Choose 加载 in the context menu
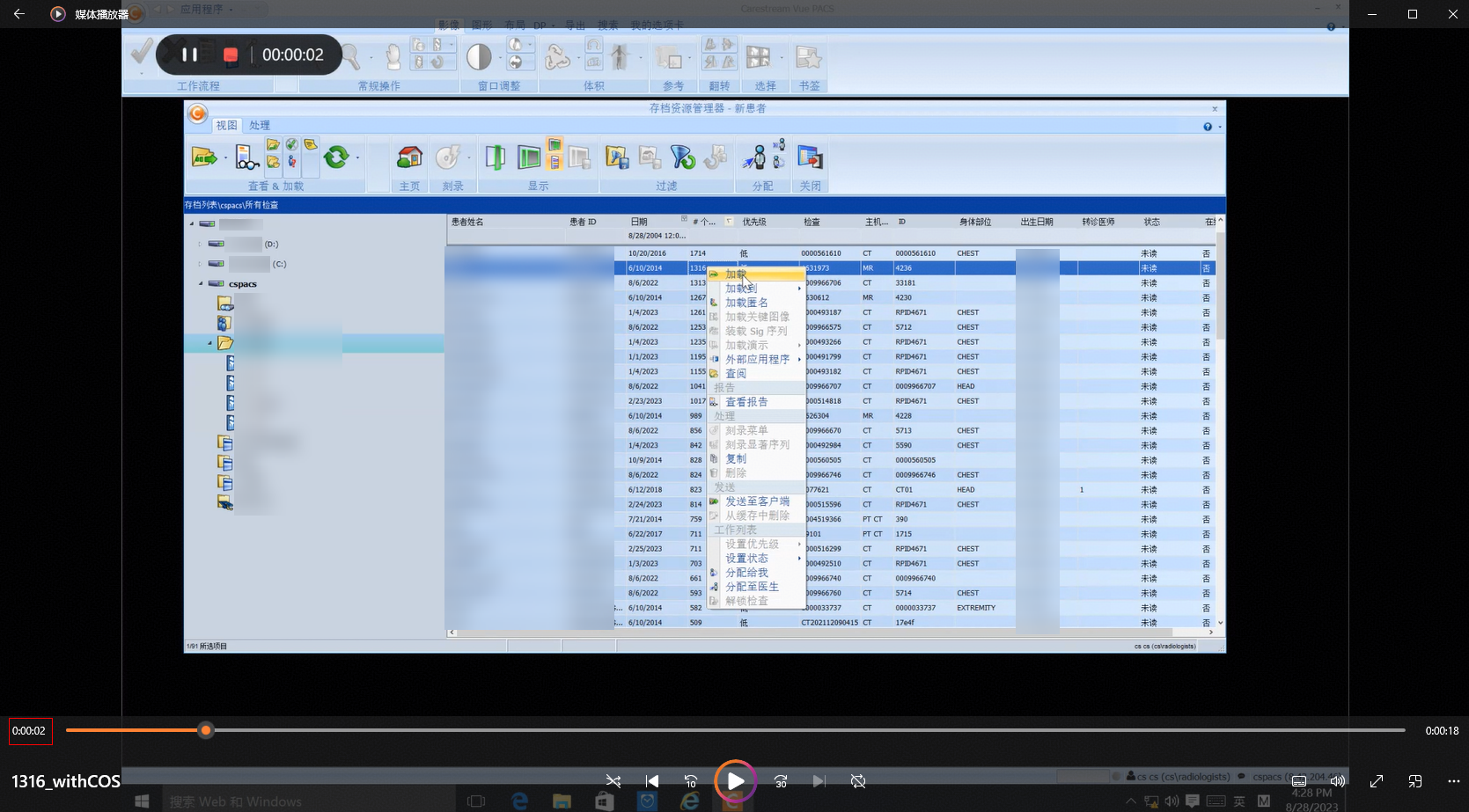 pos(756,274)
